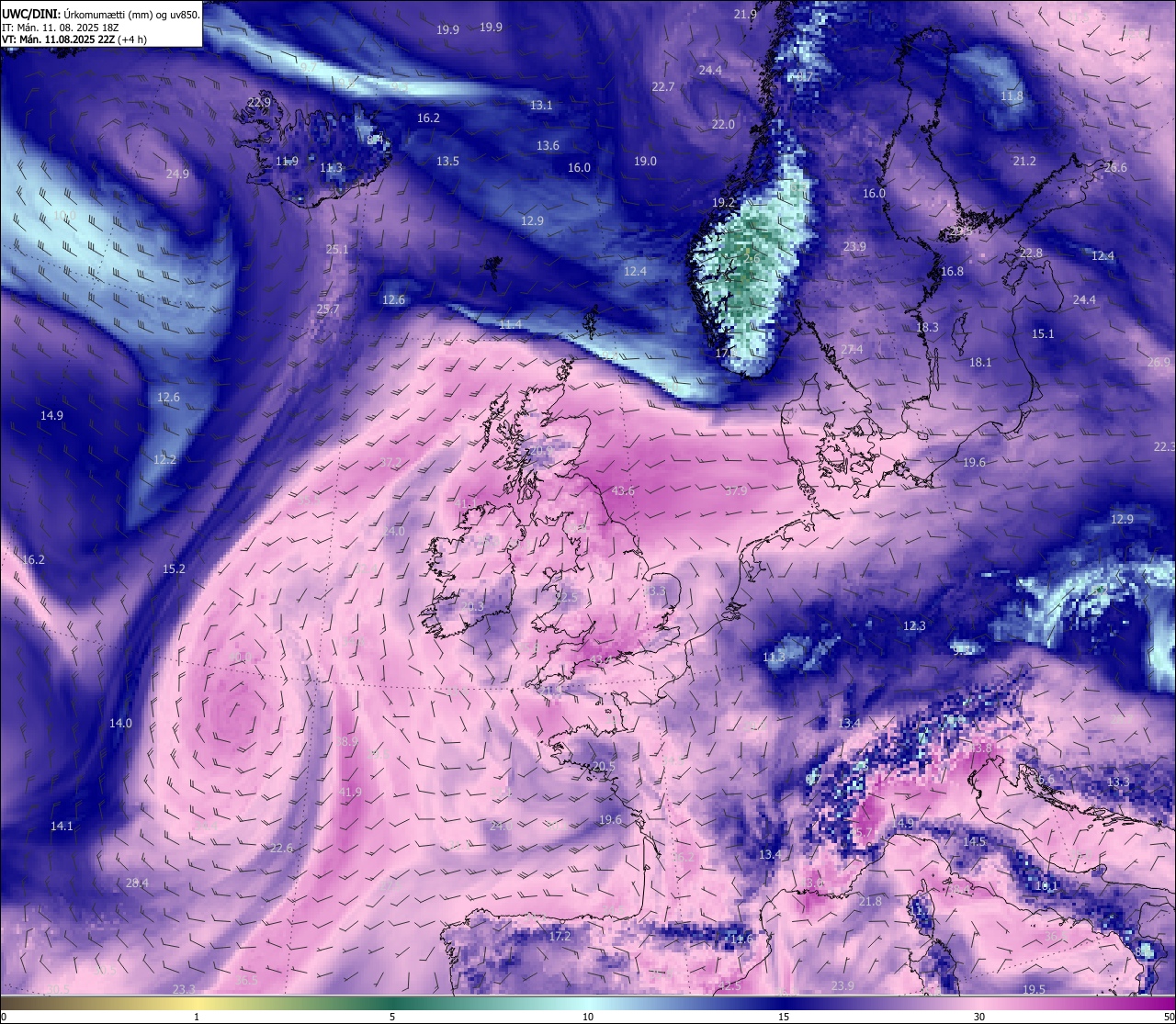The image size is (1176, 1024).
Task: Click the 21.9 value at the top edge
Action: (x=745, y=15)
